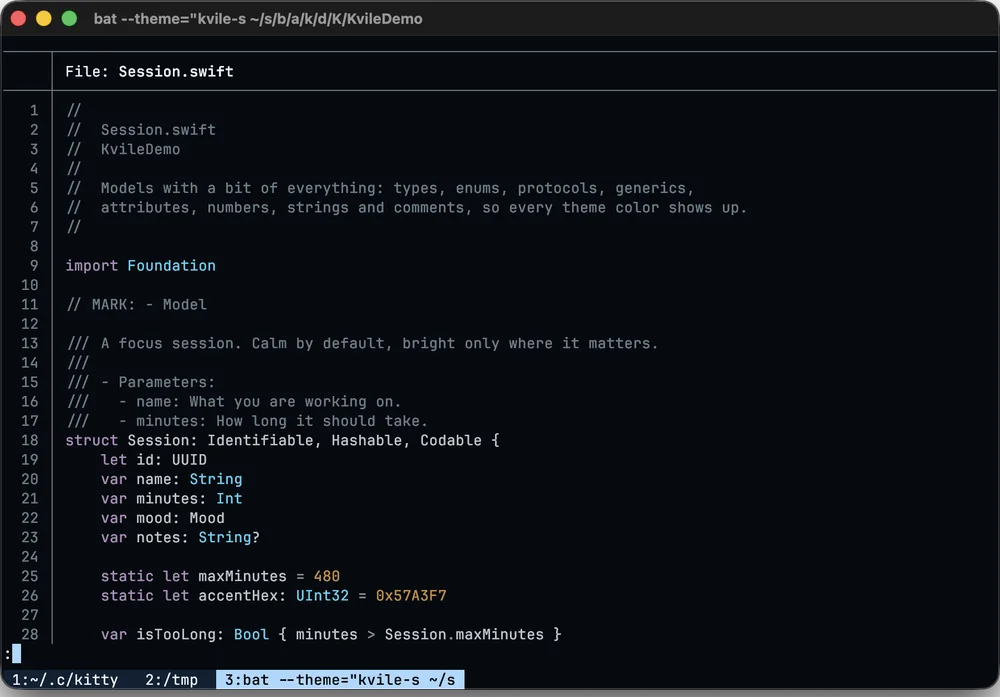Click 'Codable' in the struct declaration
1000x697 pixels.
[451, 441]
